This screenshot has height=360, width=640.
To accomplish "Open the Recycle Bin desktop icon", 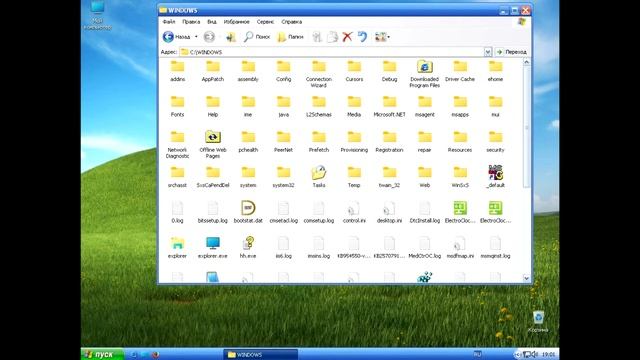I will pos(538,322).
